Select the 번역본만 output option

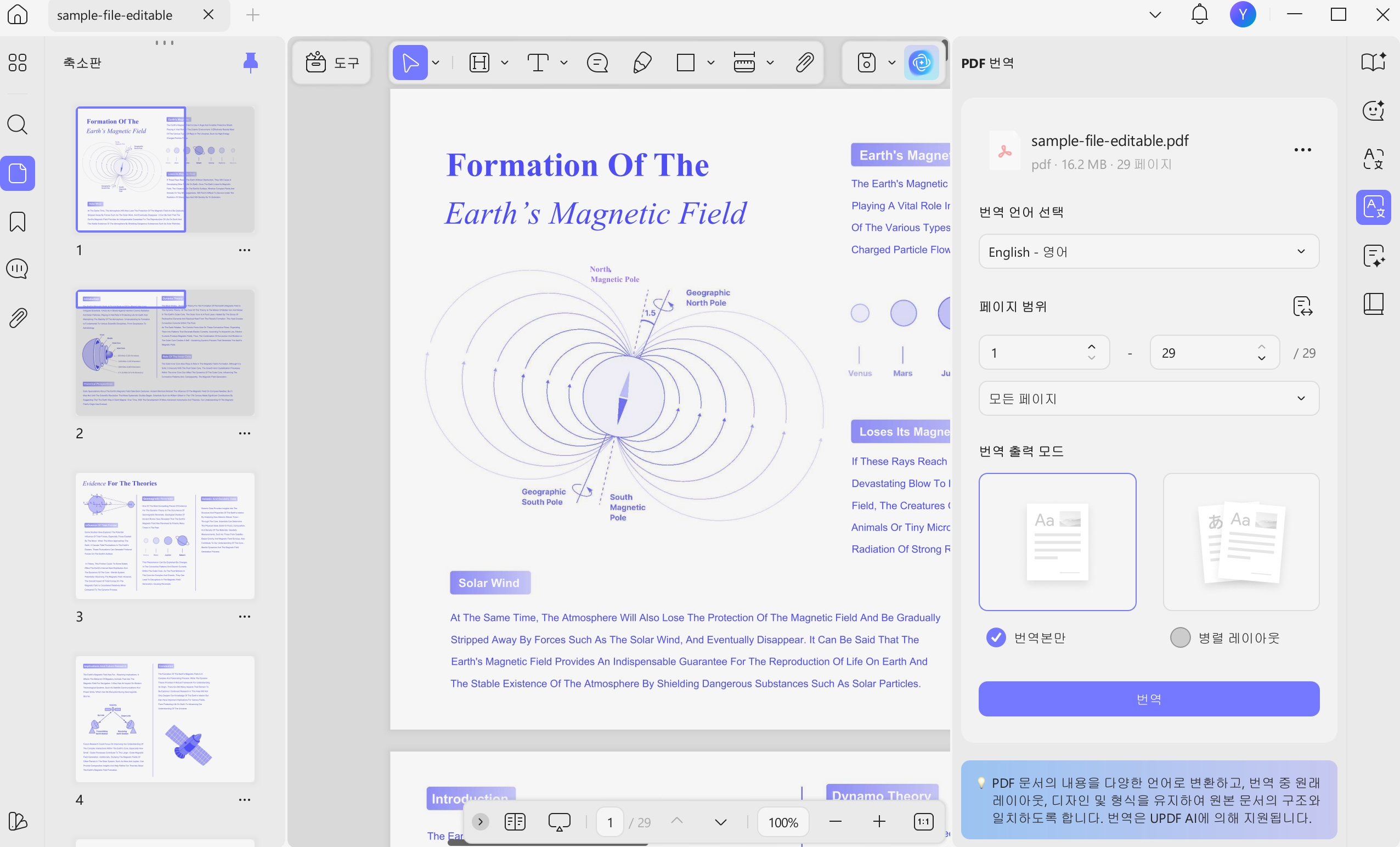pyautogui.click(x=1025, y=637)
